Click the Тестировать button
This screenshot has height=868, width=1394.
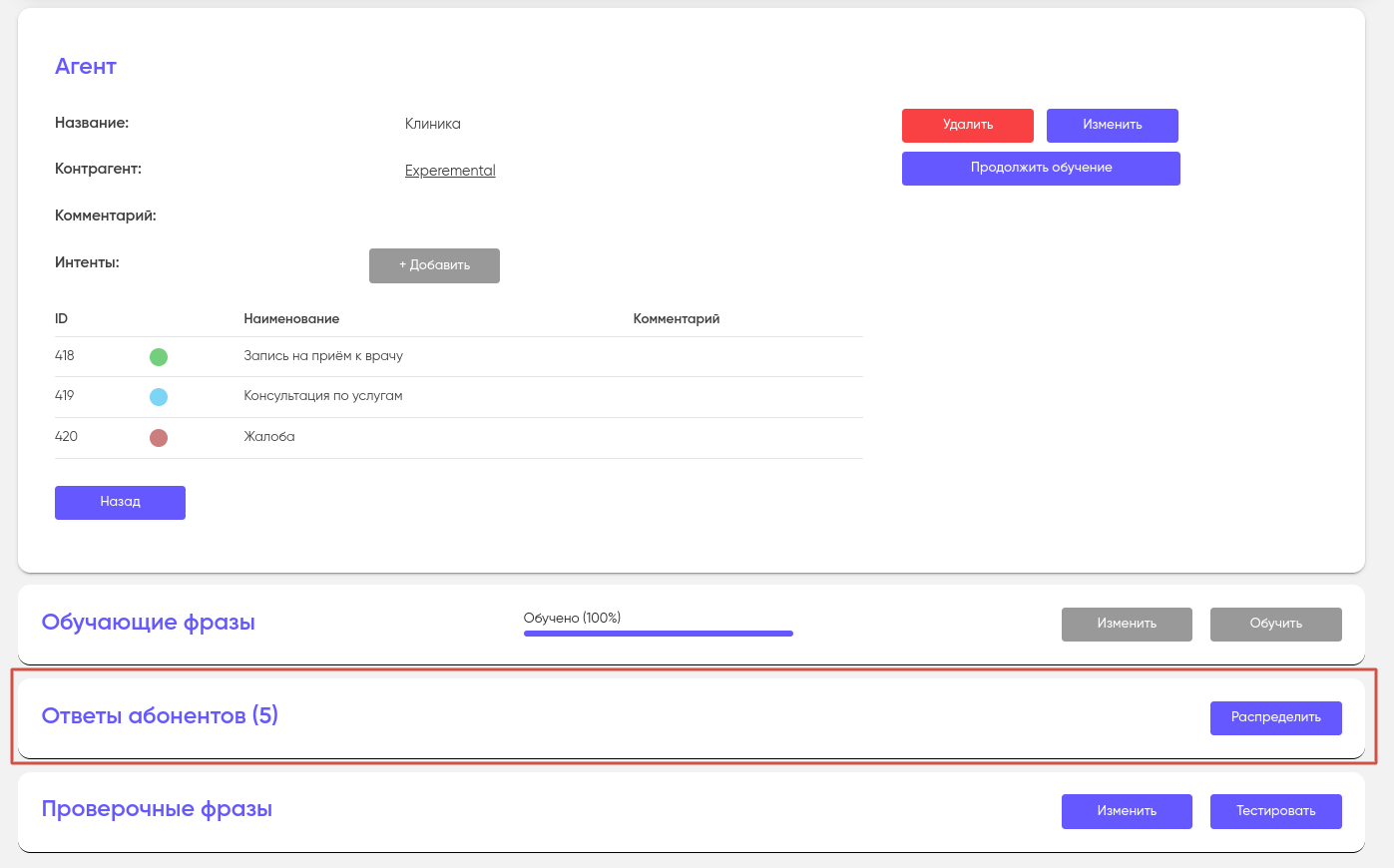1275,811
